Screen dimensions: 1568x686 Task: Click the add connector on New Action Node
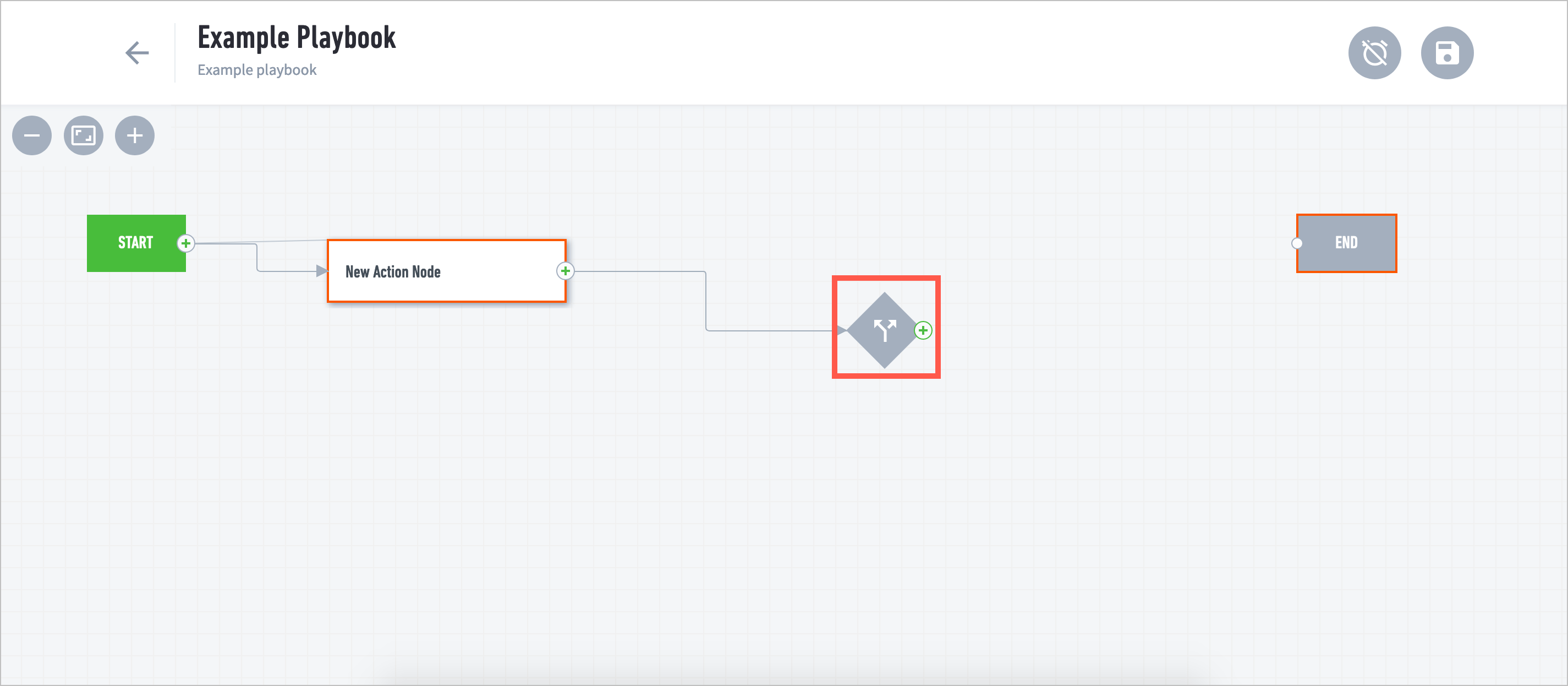(565, 272)
